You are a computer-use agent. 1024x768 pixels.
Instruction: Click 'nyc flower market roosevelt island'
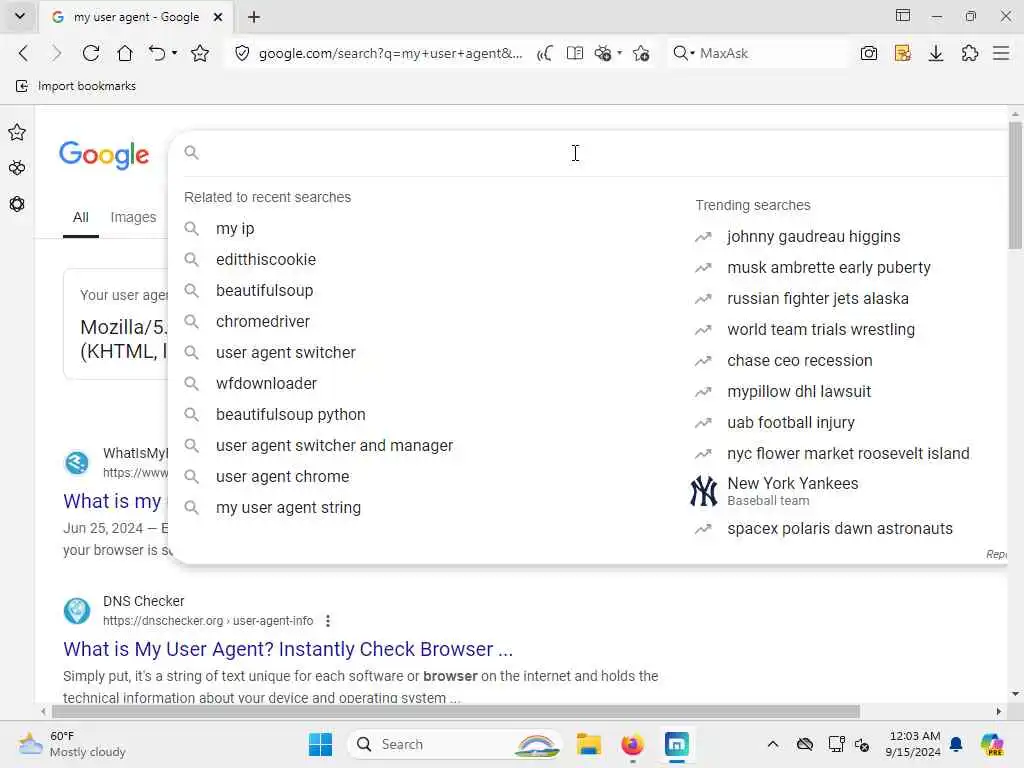coord(848,454)
